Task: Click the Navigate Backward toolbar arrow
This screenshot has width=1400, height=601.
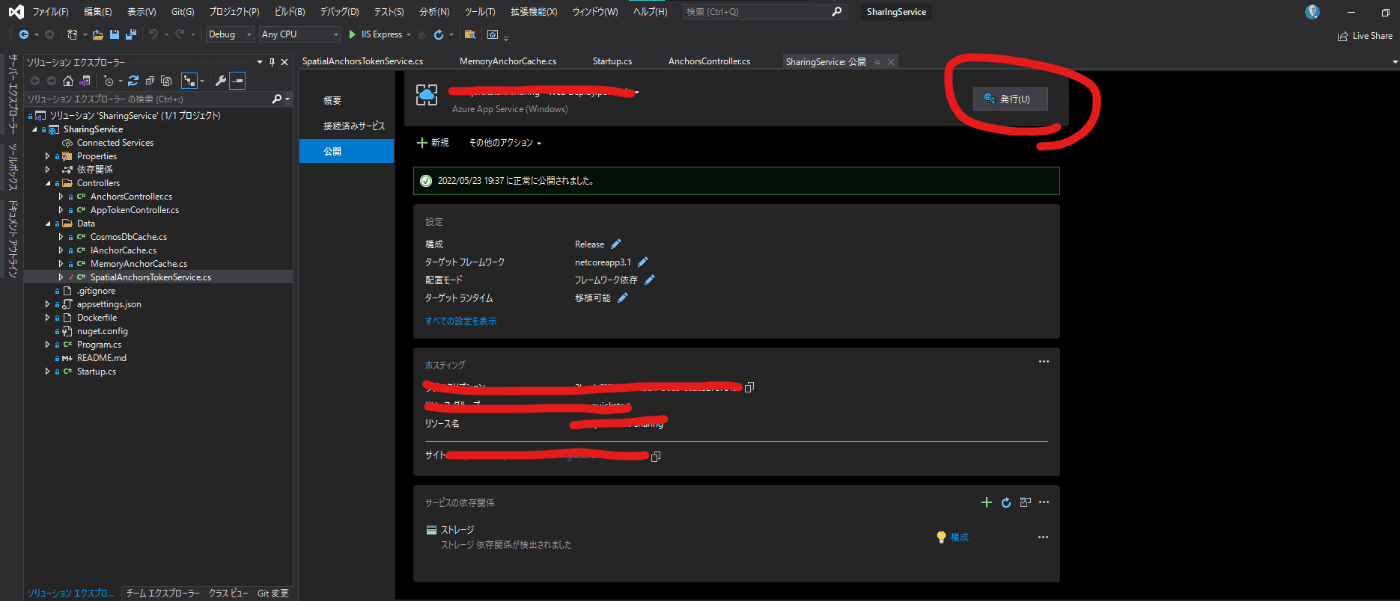Action: 23,34
